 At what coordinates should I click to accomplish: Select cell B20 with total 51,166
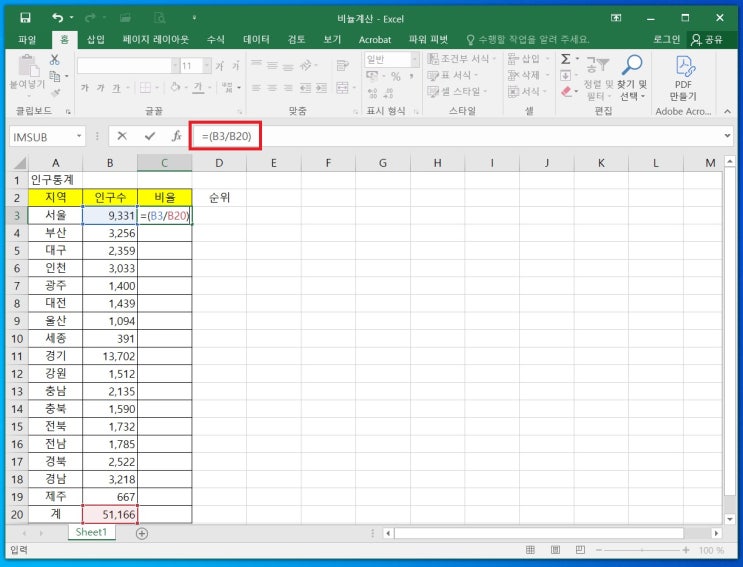[110, 513]
